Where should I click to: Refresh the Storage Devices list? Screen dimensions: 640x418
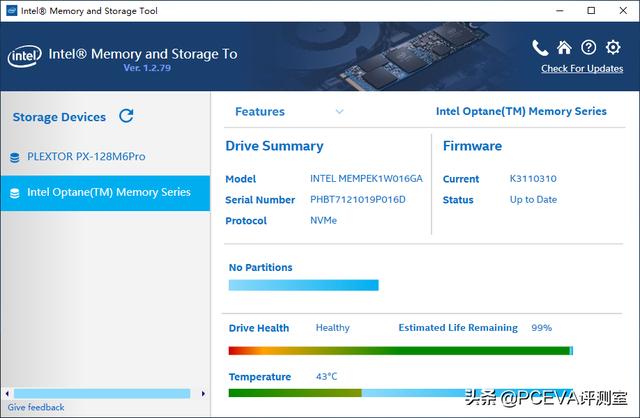pyautogui.click(x=126, y=116)
